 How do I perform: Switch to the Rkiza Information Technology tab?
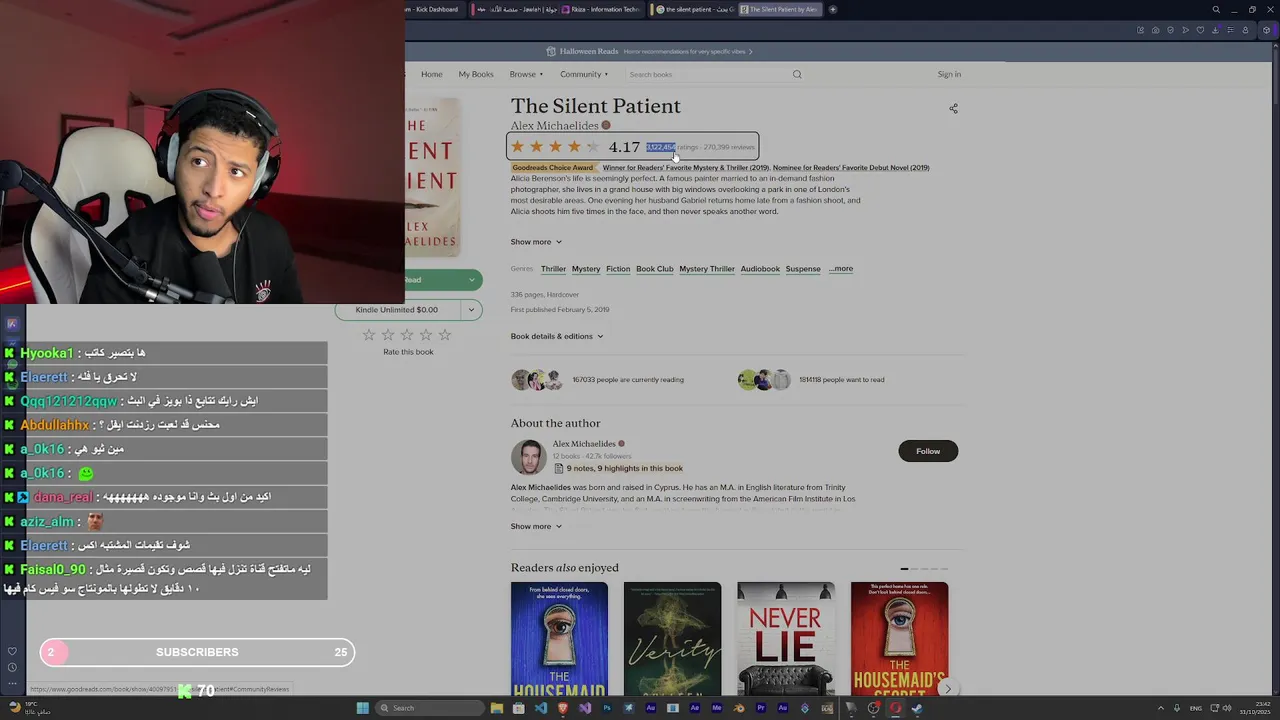[602, 9]
